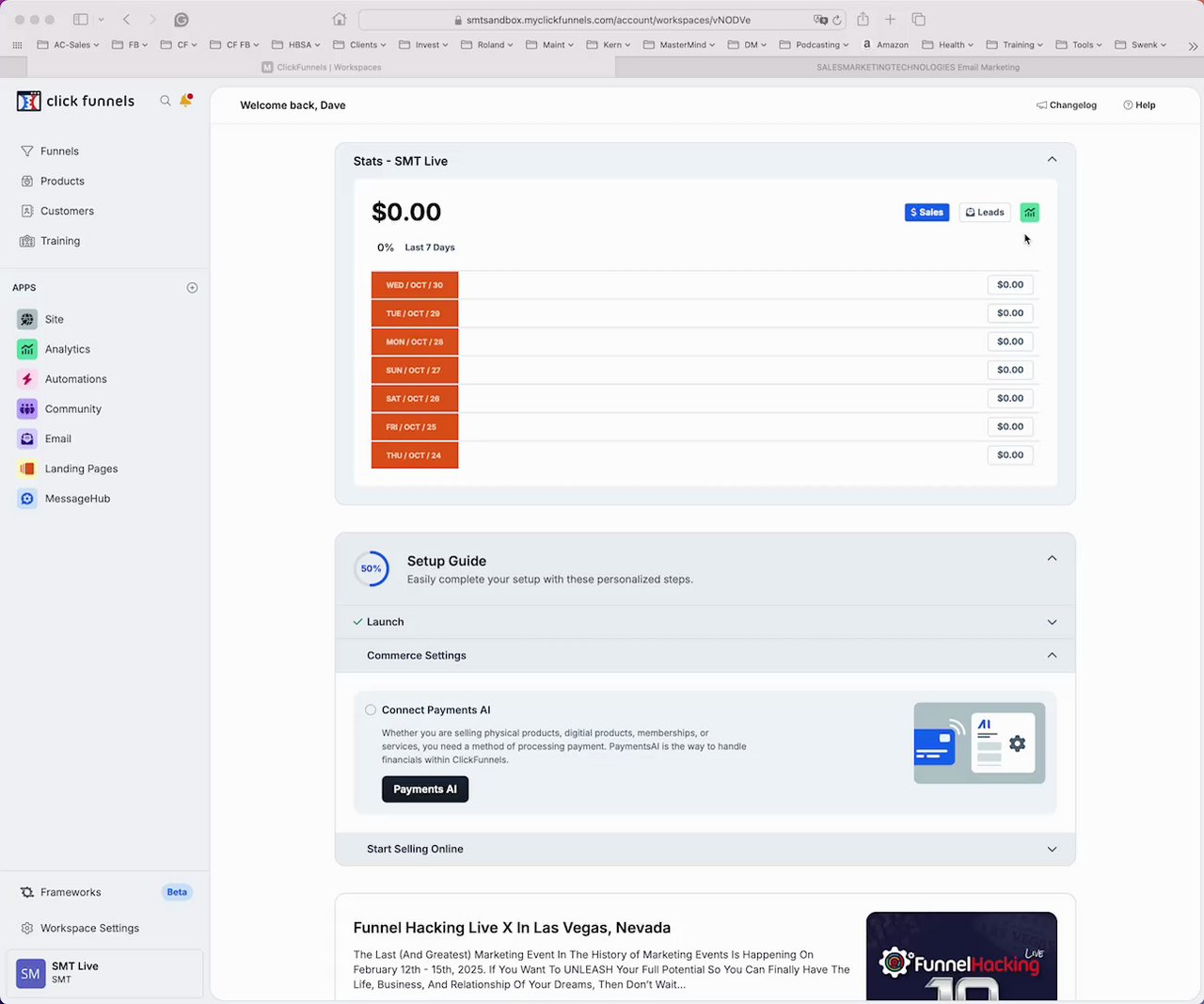The image size is (1204, 1004).
Task: Open Funnel Hacking Live X heading
Action: click(512, 928)
